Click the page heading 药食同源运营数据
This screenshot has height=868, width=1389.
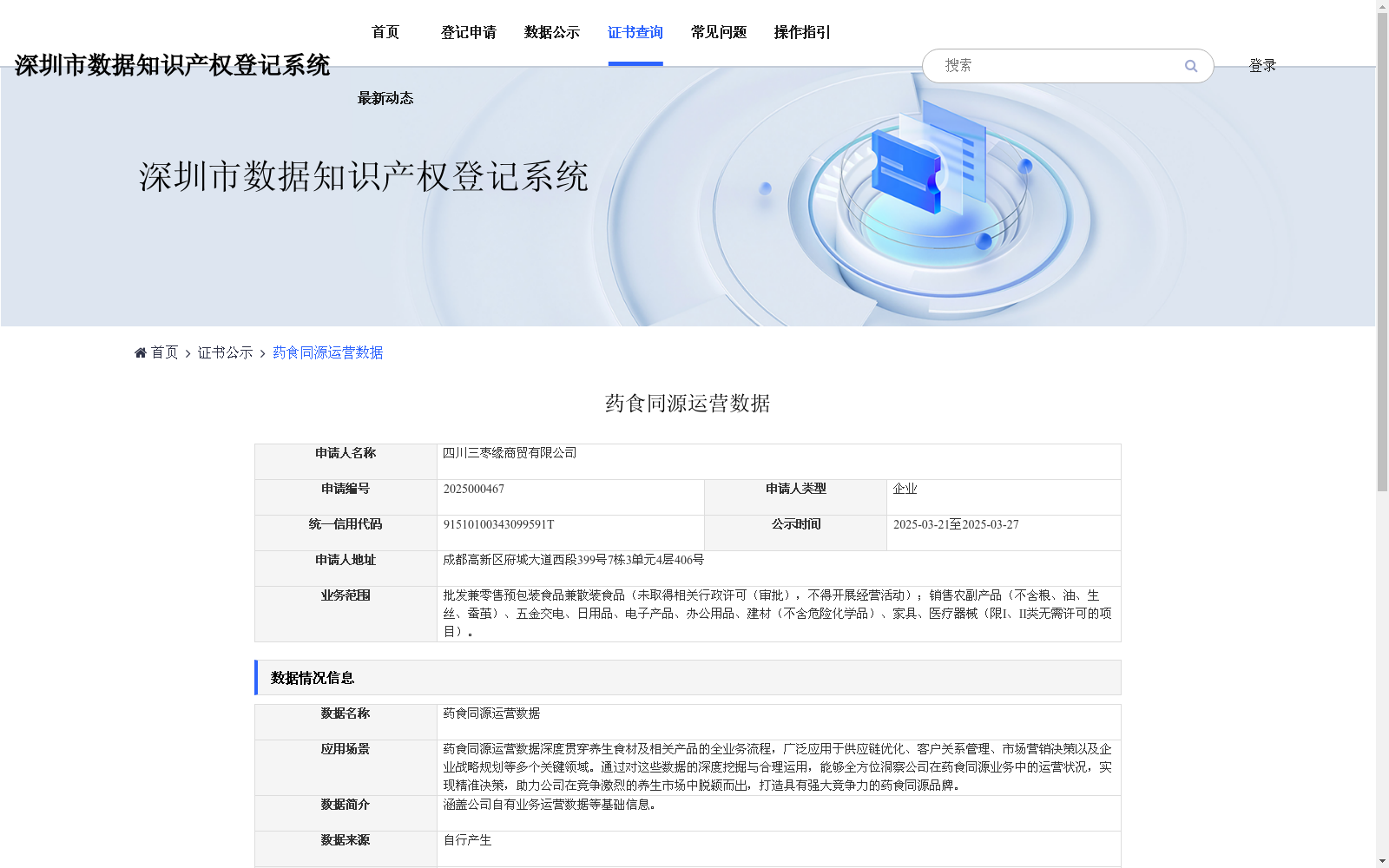[x=688, y=404]
